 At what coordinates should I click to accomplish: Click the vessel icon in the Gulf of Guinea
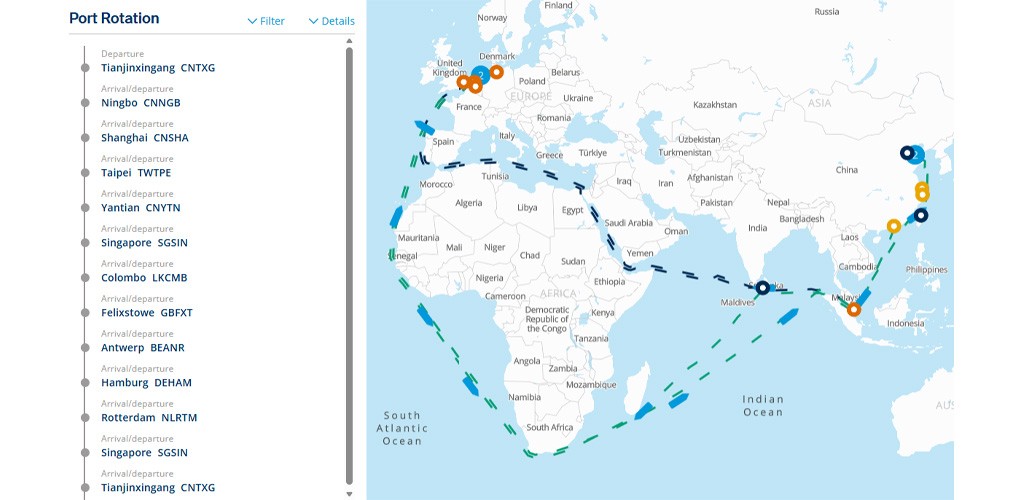click(425, 315)
